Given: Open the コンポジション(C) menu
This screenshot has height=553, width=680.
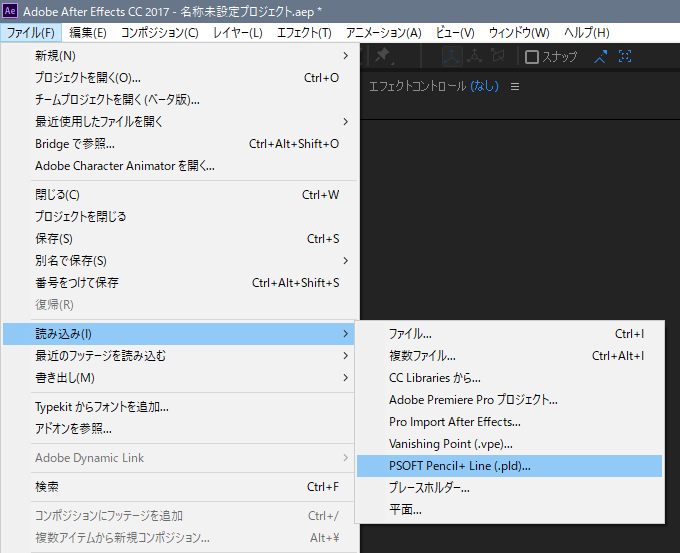Looking at the screenshot, I should [160, 33].
